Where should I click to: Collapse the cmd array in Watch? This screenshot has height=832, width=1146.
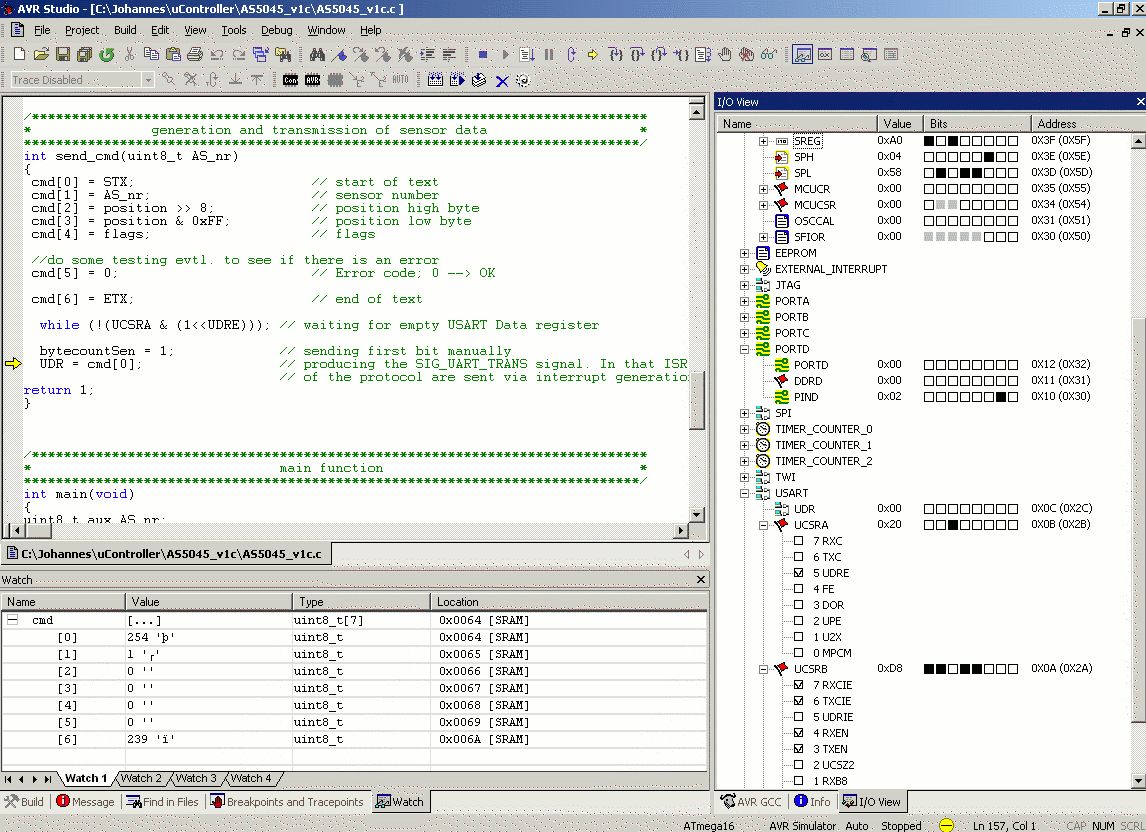pyautogui.click(x=13, y=620)
